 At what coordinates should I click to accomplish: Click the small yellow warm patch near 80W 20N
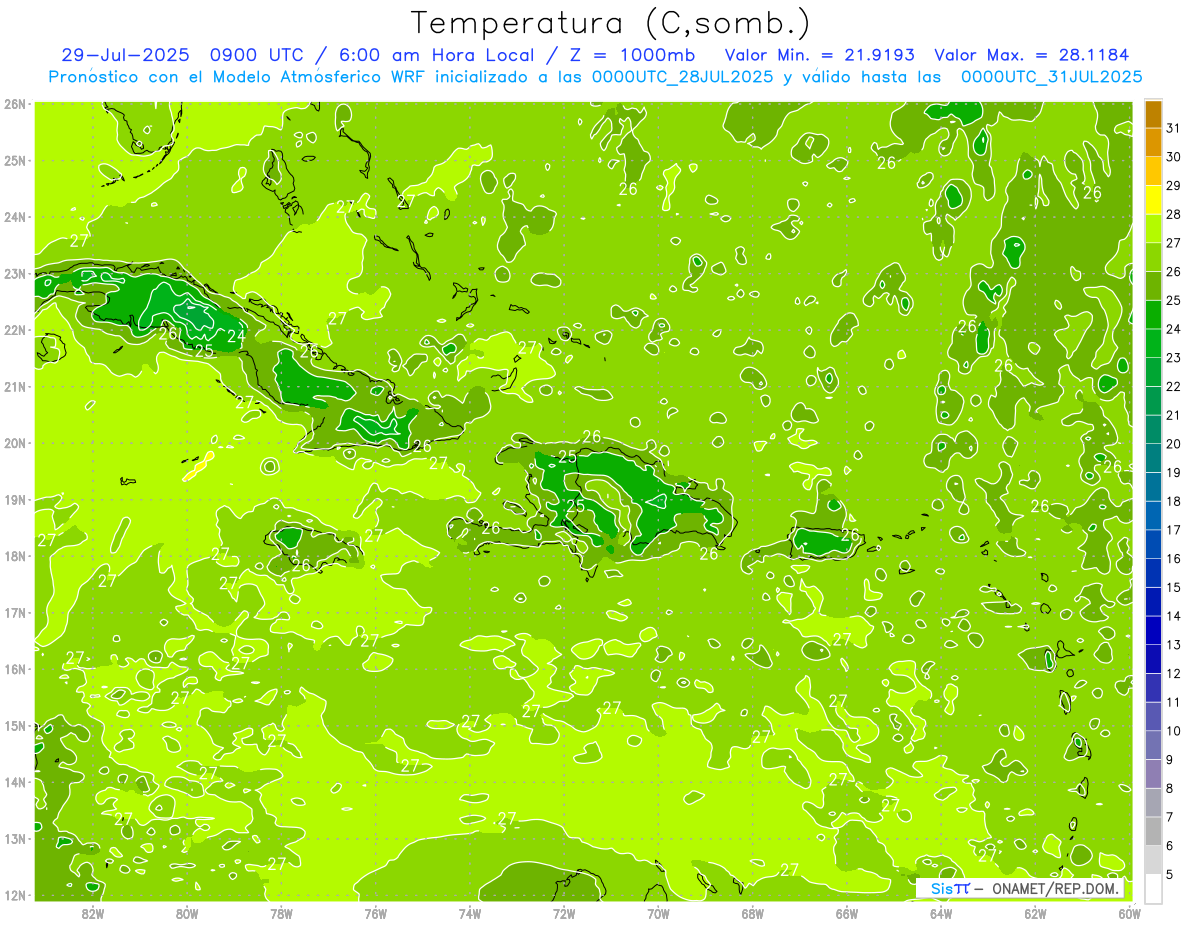(x=199, y=466)
